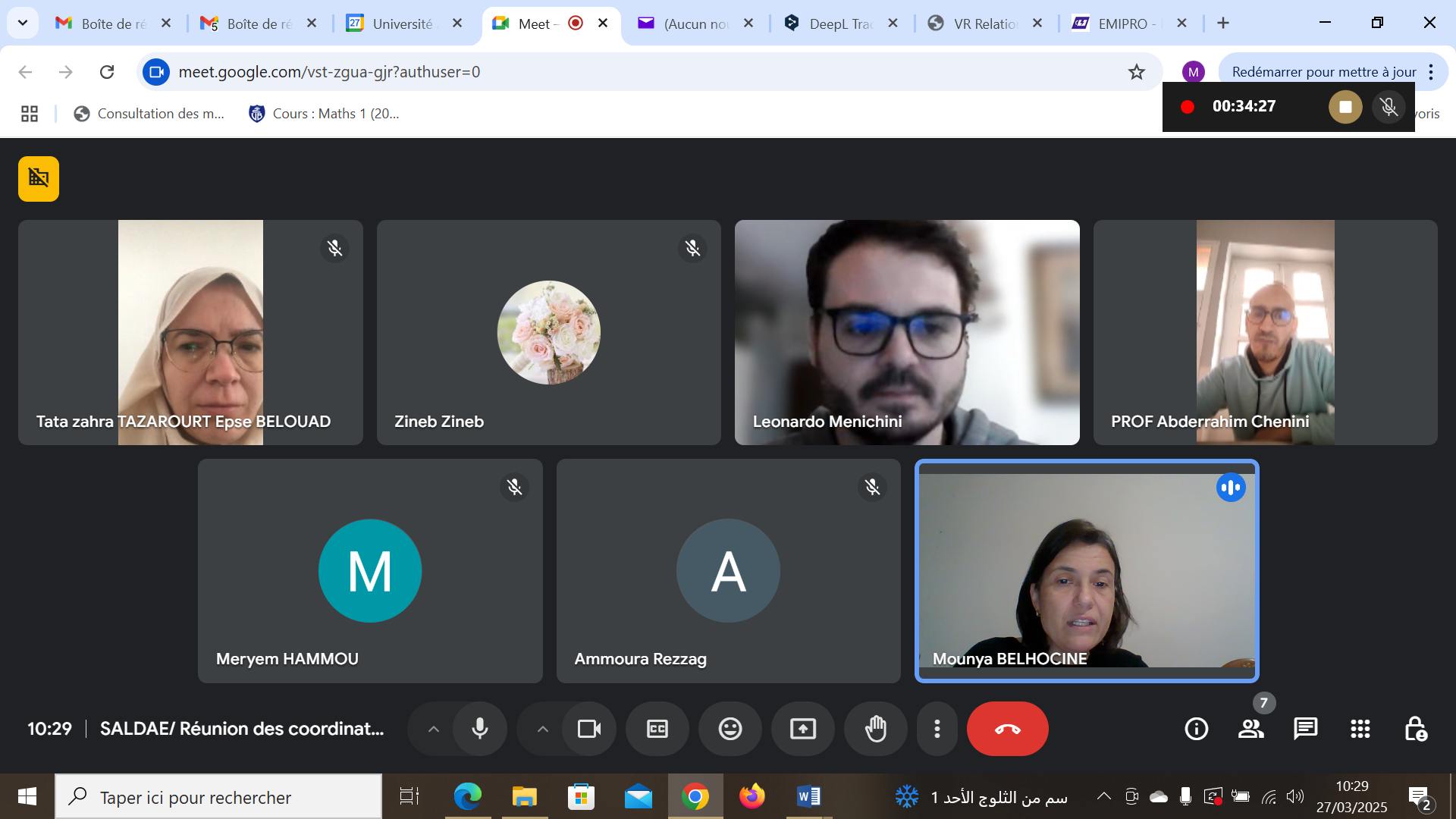The height and width of the screenshot is (819, 1456).
Task: Click the yellow camera effects badge
Action: tap(39, 179)
